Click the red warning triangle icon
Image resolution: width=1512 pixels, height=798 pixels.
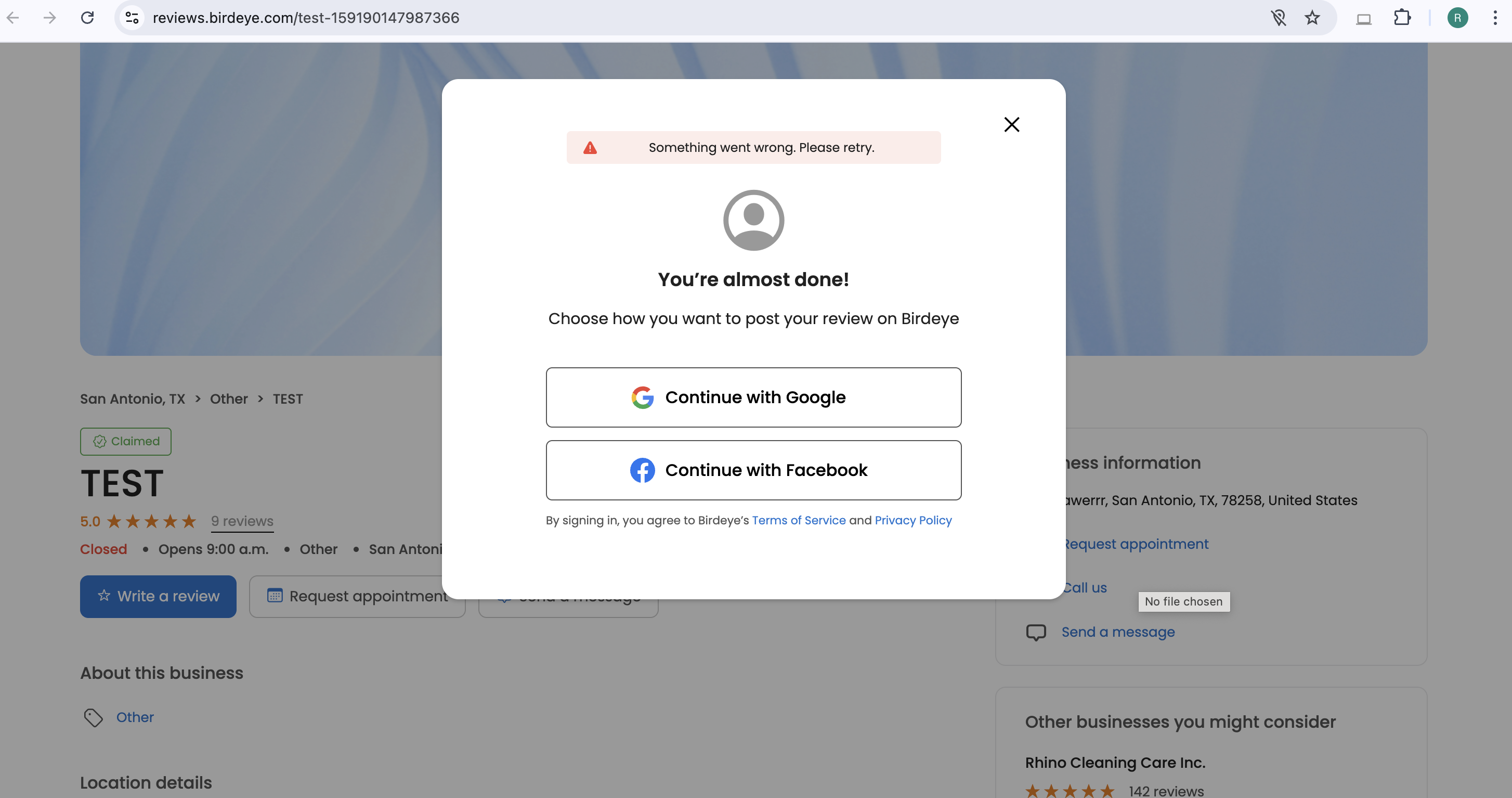[590, 148]
